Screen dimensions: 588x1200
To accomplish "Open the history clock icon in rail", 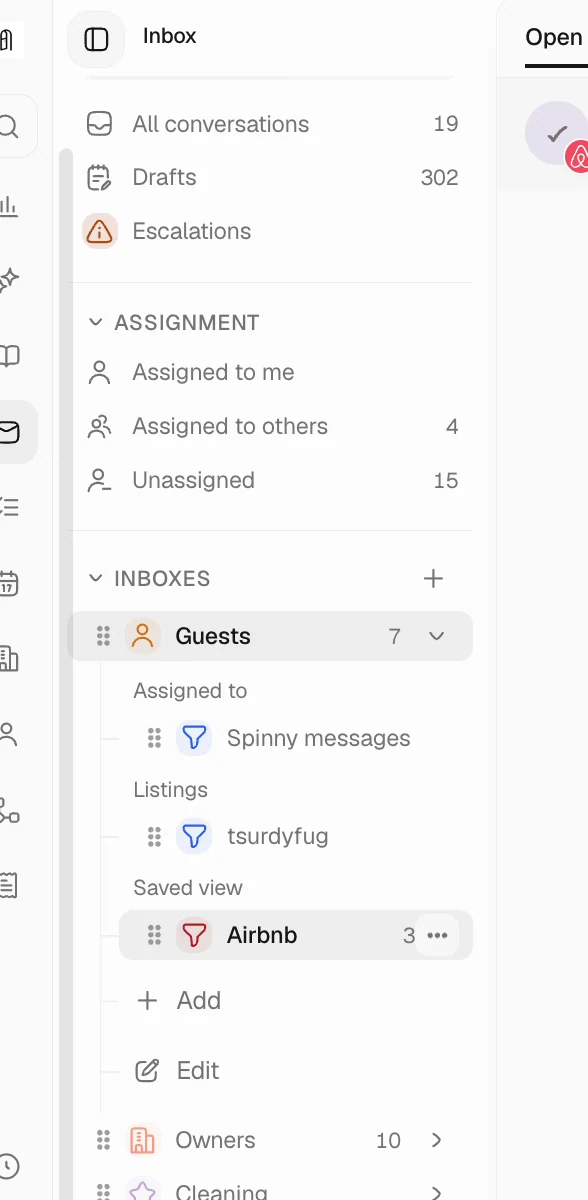I will [x=8, y=1166].
